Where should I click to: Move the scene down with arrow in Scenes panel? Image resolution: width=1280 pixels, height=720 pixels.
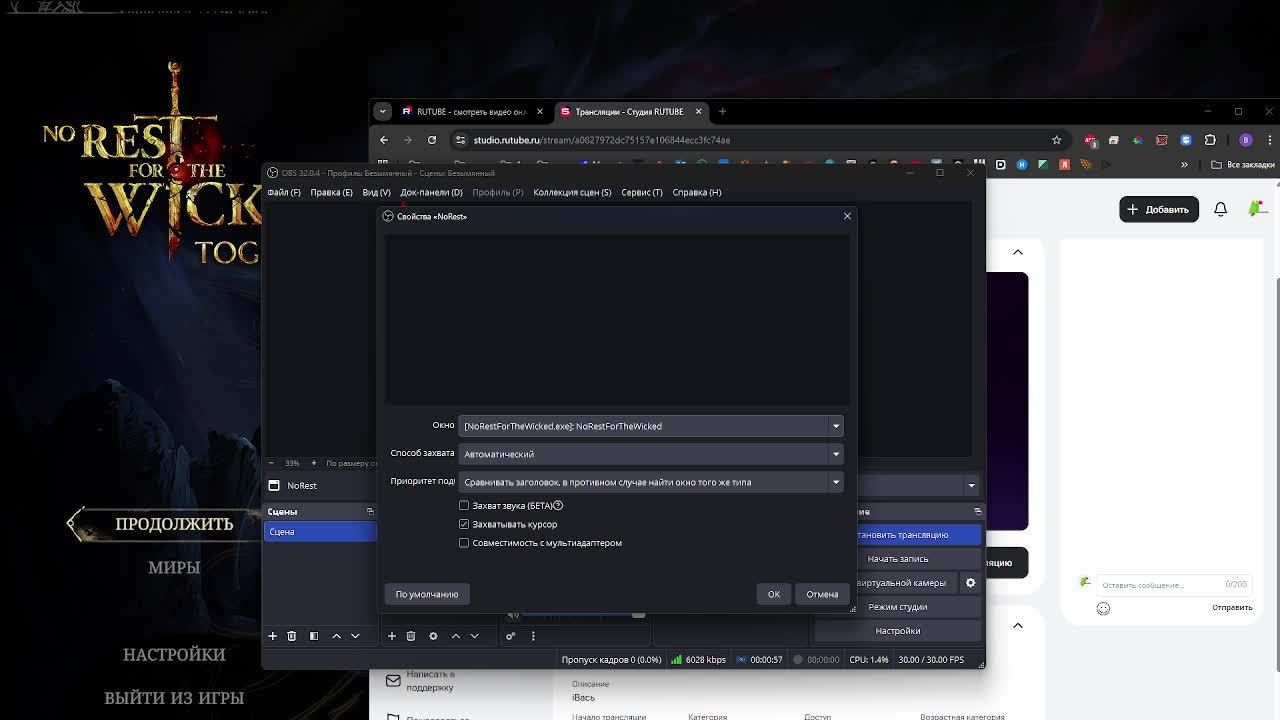355,636
